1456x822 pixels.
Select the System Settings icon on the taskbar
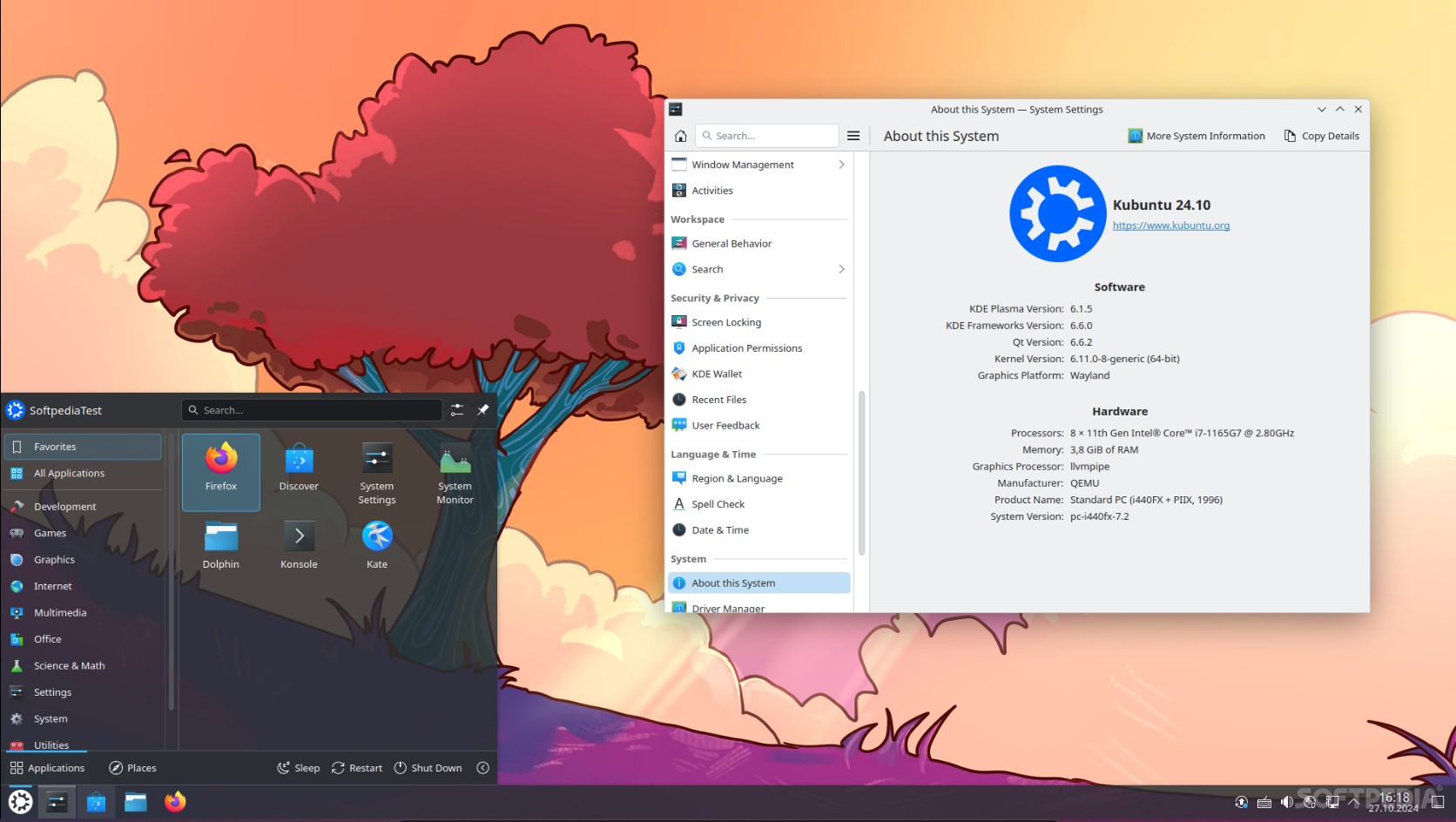[57, 802]
